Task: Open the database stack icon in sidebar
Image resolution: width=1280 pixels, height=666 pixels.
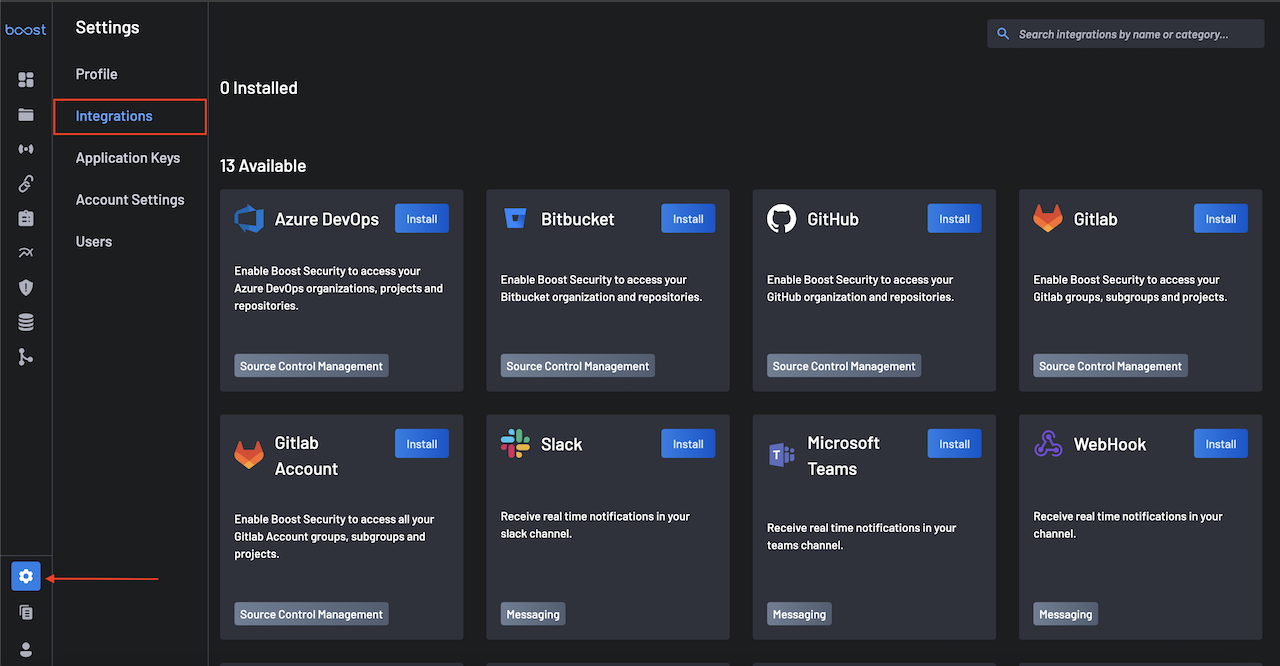Action: (26, 322)
